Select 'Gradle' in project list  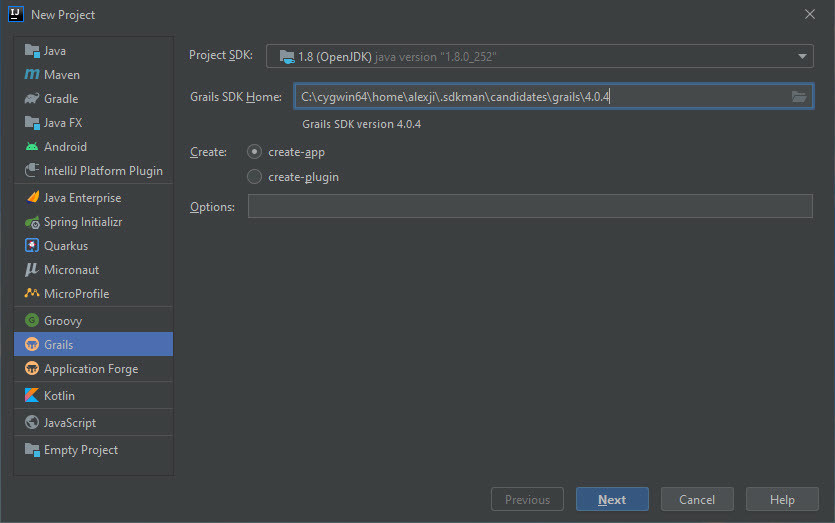point(61,99)
